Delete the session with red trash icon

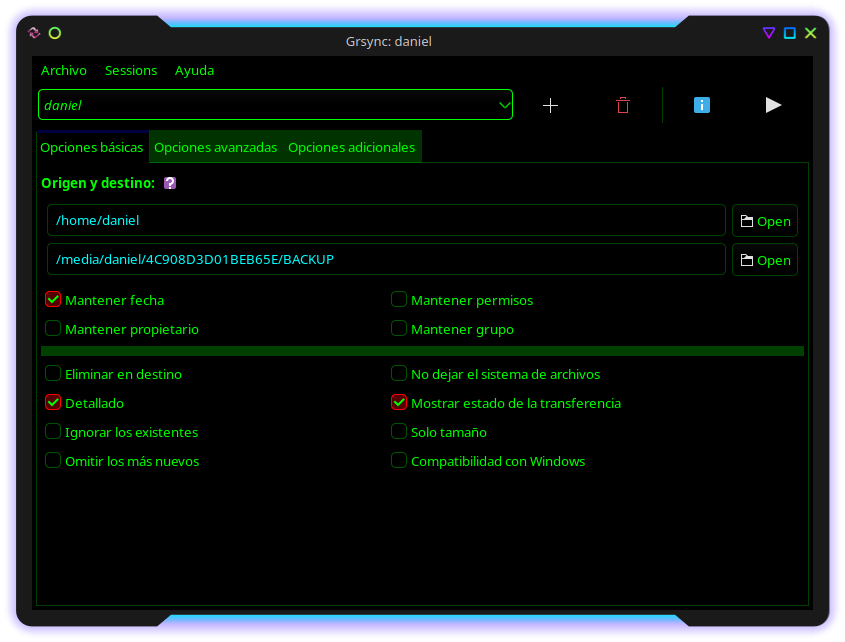(623, 105)
